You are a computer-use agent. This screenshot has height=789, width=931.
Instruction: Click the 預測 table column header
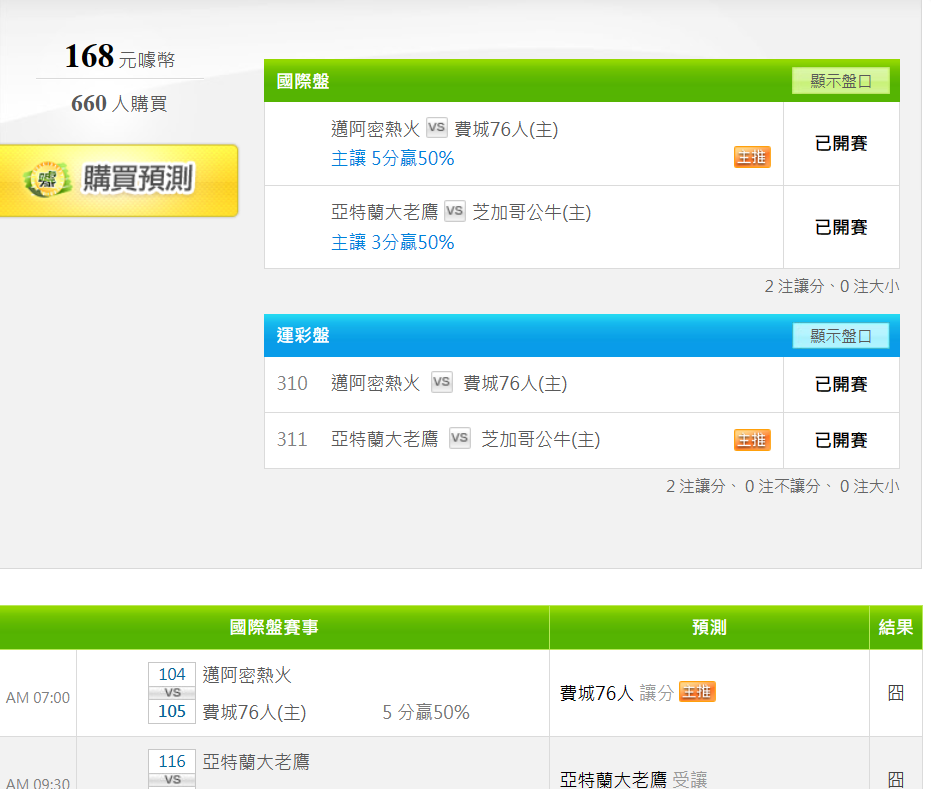coord(709,628)
